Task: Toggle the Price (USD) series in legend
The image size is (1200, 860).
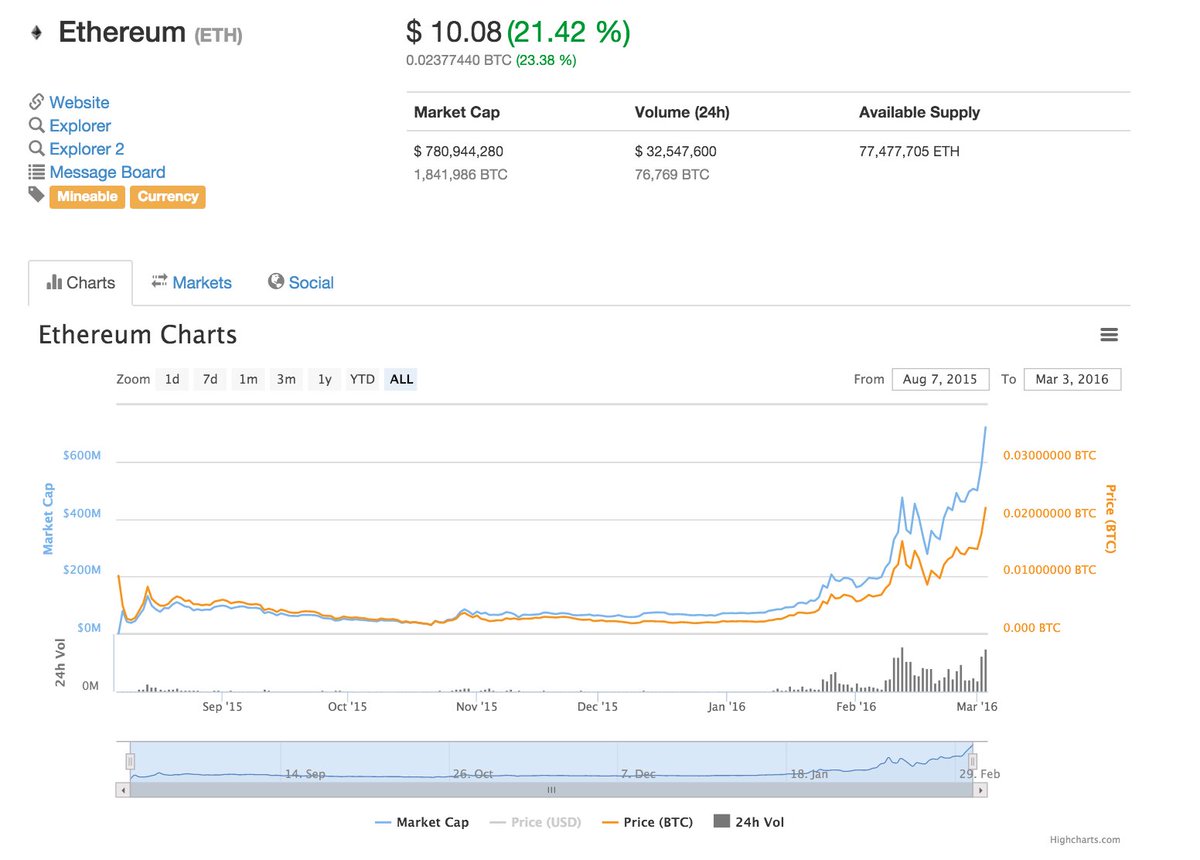Action: pos(537,822)
